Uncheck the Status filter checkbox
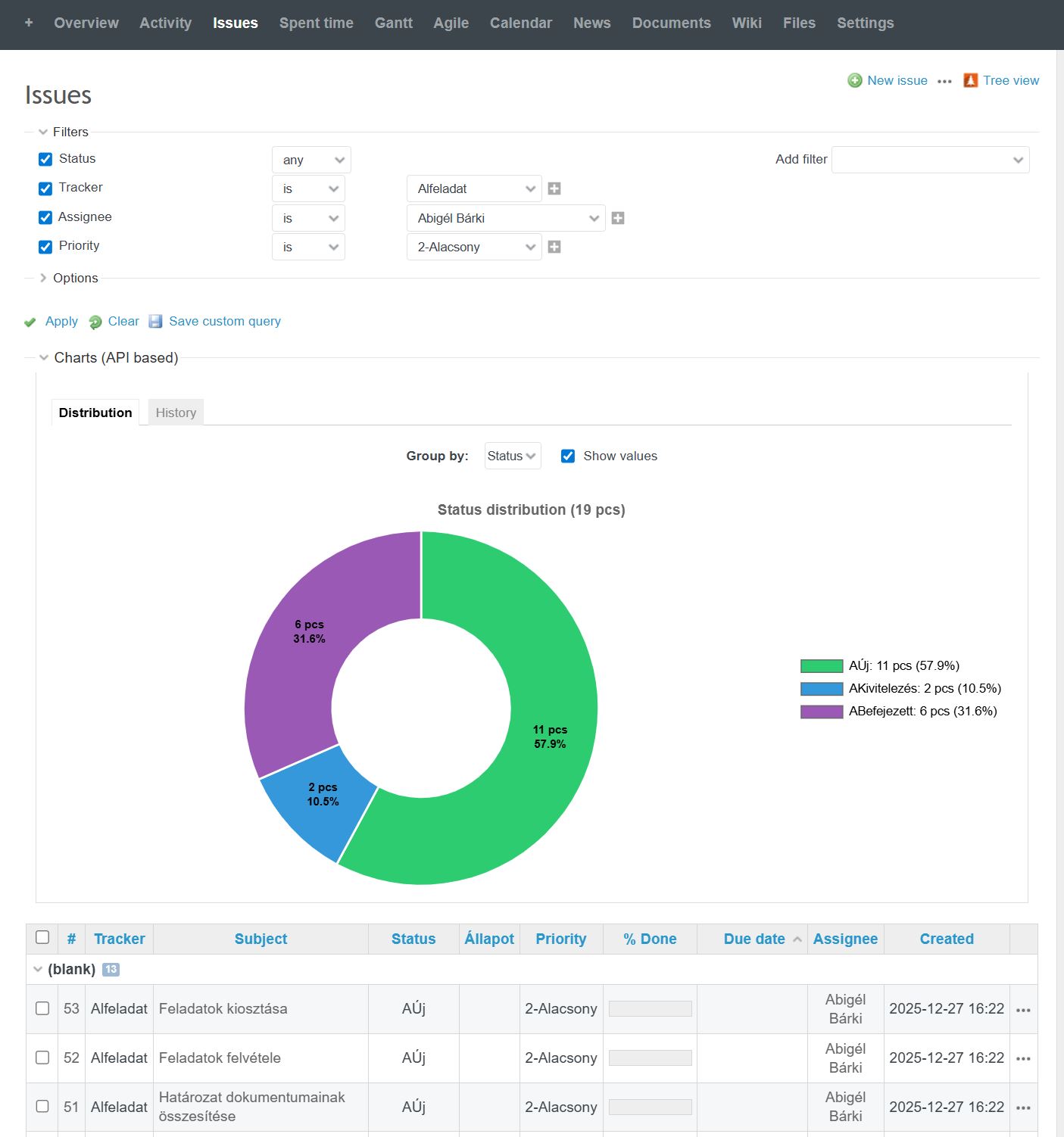The height and width of the screenshot is (1137, 1064). point(45,159)
